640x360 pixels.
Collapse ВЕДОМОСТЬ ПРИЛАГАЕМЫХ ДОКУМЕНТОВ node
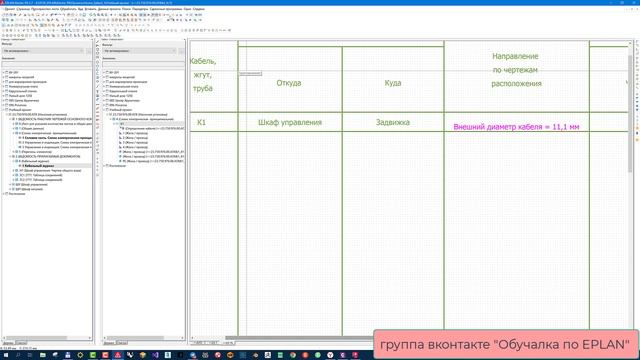pos(10,156)
